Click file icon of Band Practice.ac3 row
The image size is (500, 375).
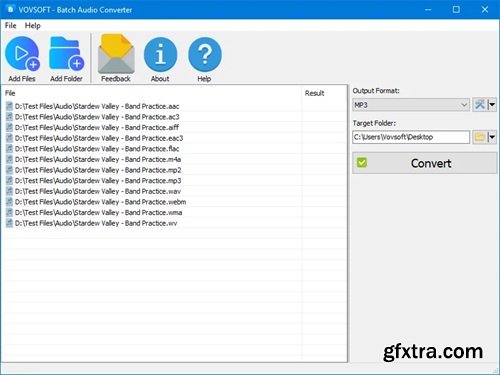point(9,117)
